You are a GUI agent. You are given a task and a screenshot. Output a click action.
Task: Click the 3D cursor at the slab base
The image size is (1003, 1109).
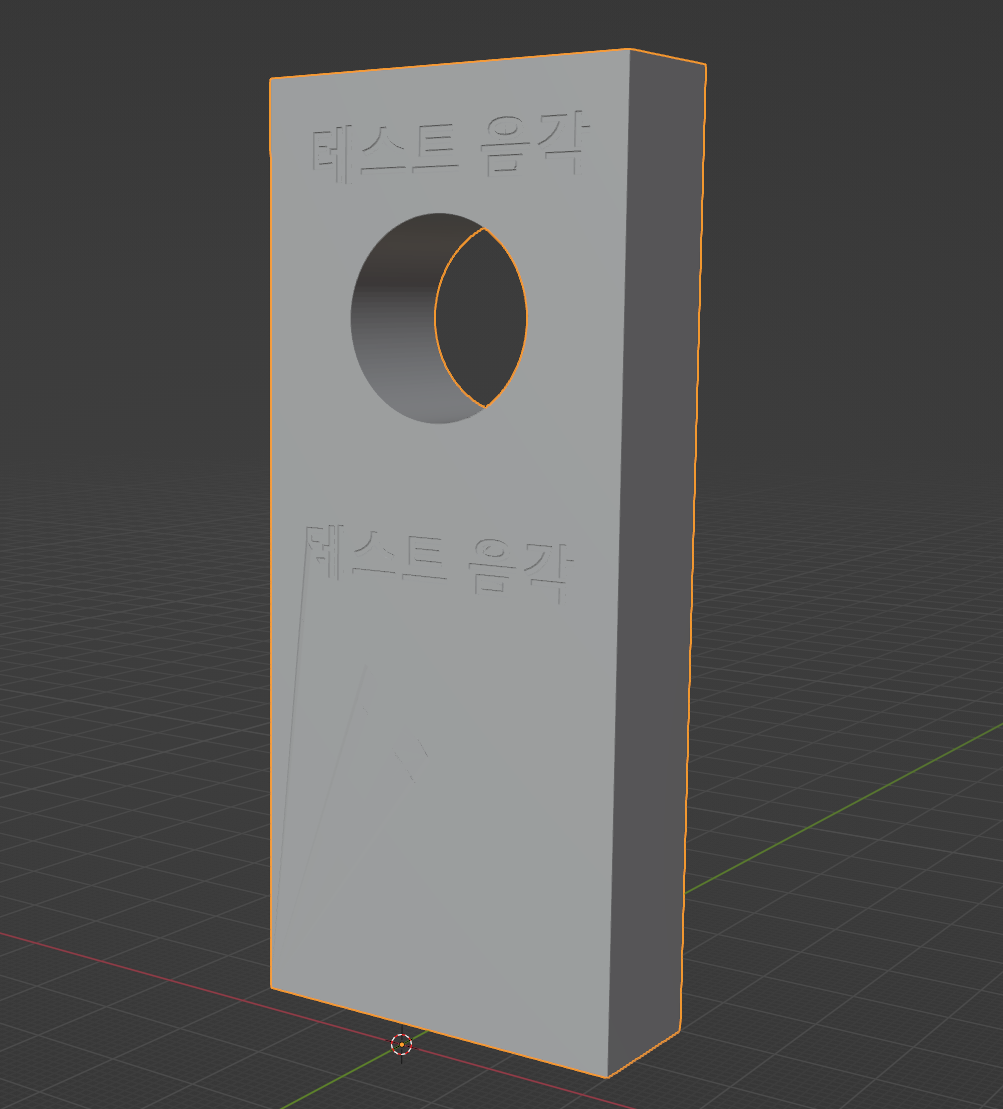(x=402, y=1044)
